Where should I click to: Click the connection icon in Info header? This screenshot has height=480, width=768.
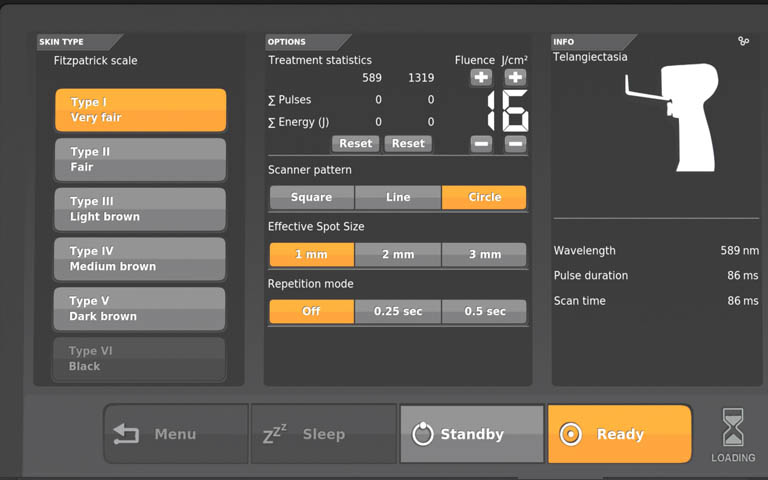pyautogui.click(x=743, y=41)
